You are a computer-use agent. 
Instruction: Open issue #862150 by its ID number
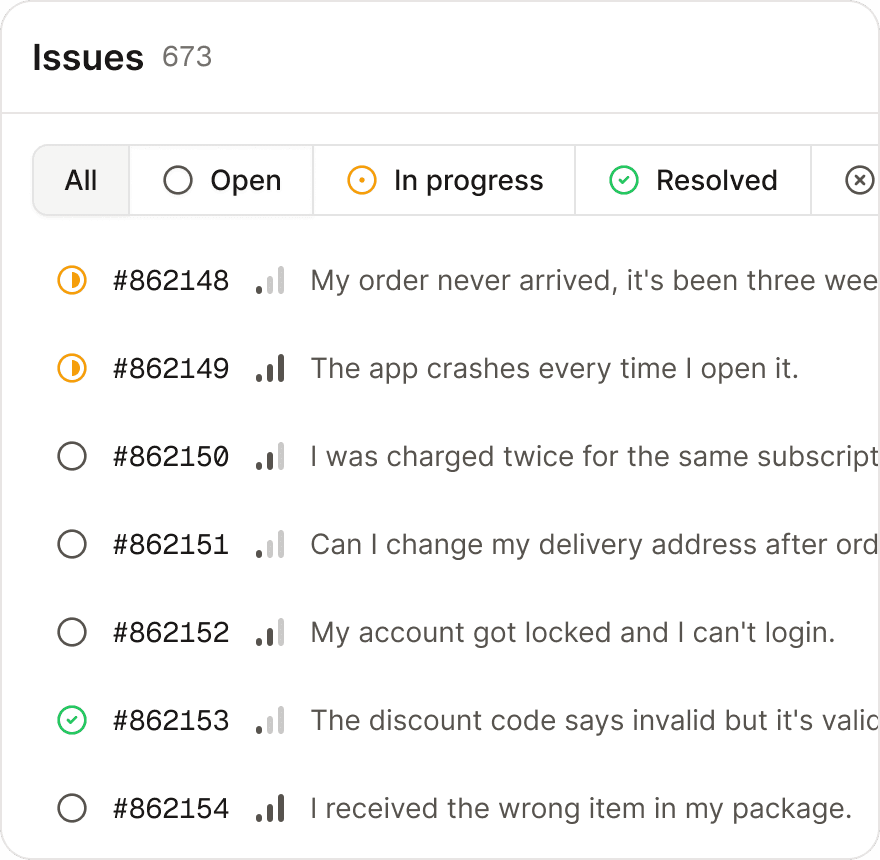click(171, 456)
